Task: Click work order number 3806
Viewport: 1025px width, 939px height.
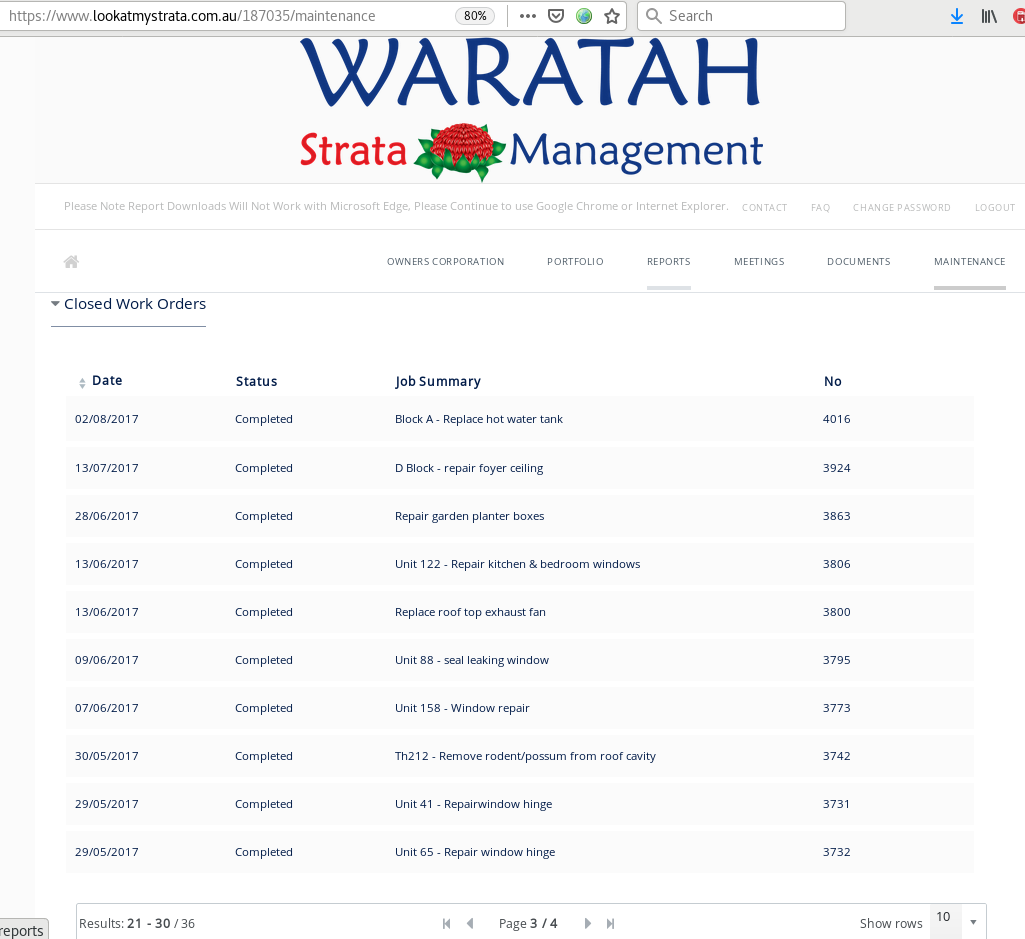Action: [x=837, y=564]
